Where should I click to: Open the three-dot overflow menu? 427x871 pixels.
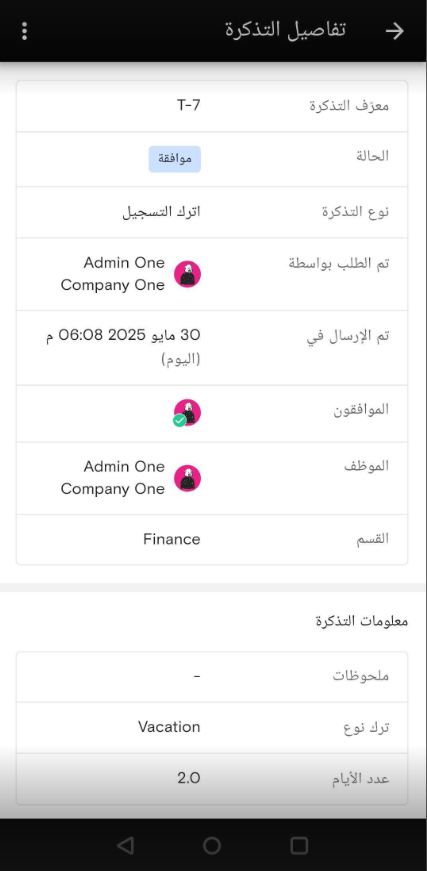tap(24, 31)
